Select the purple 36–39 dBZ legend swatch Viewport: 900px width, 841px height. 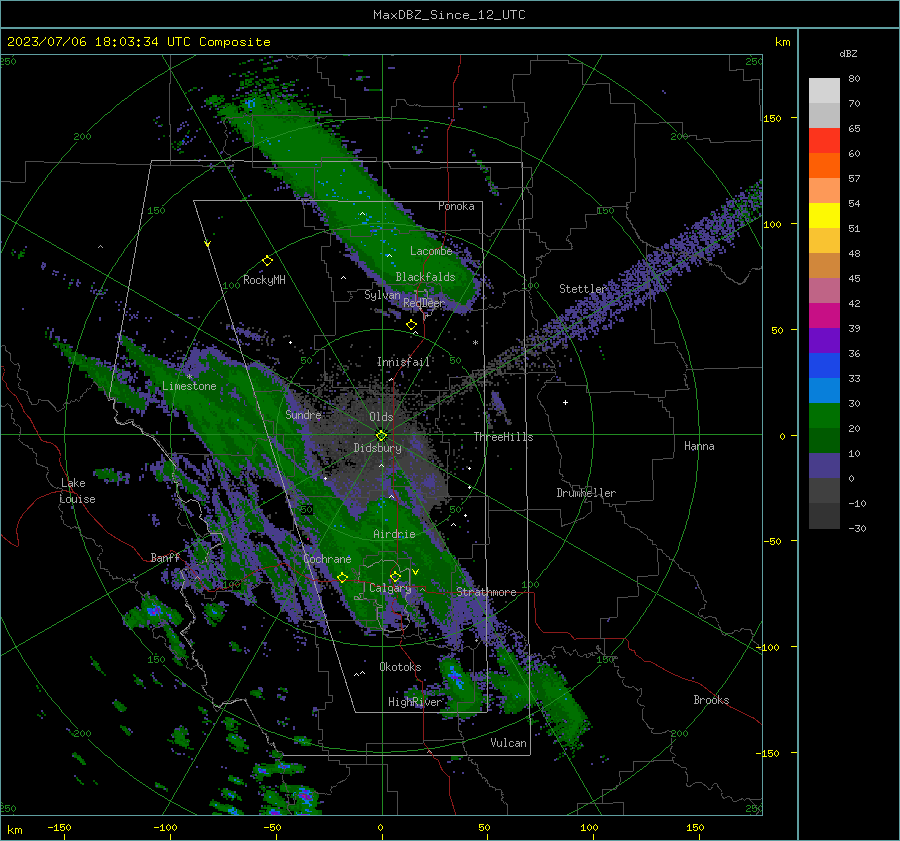coord(824,340)
